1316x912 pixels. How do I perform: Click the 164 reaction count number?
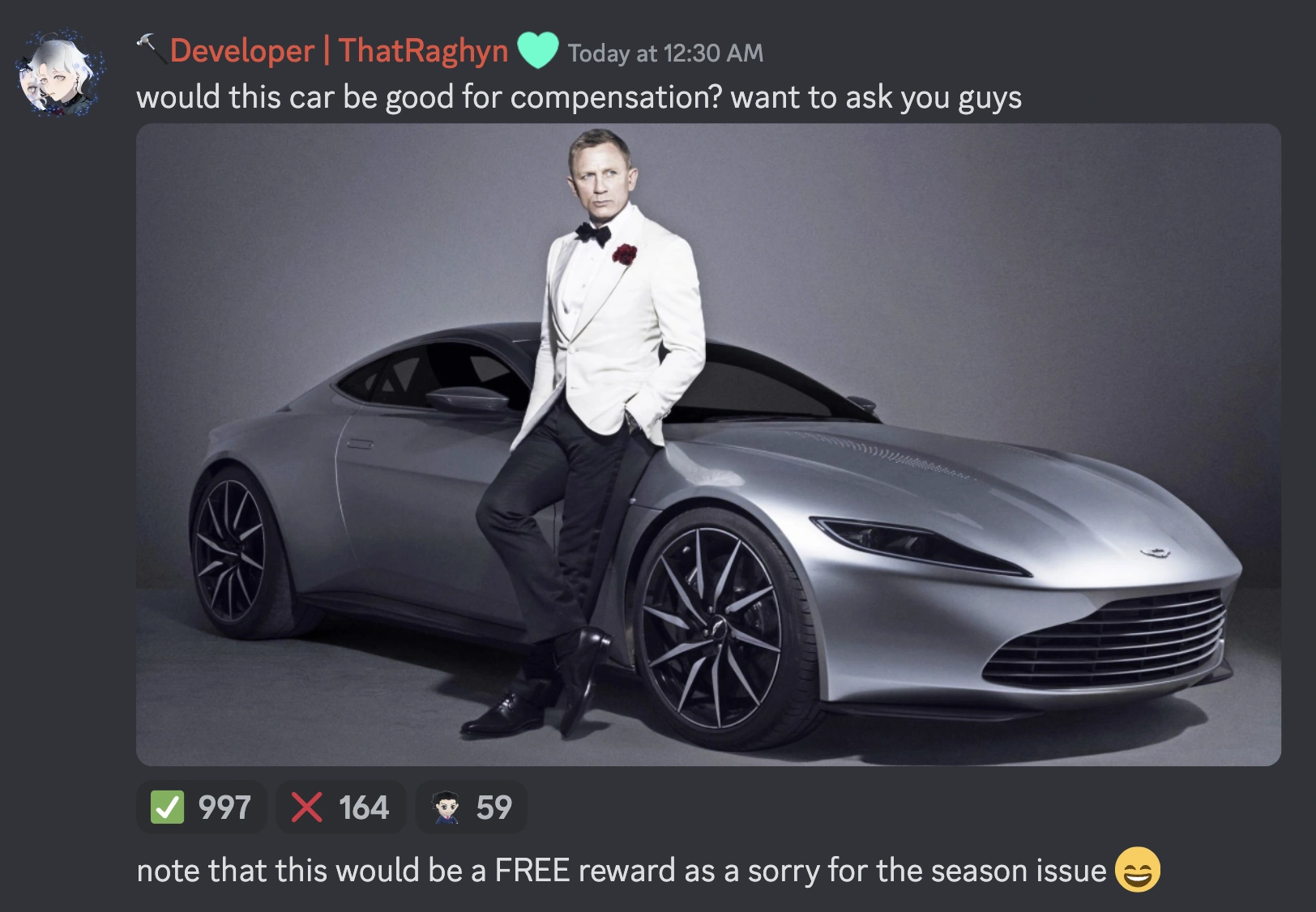click(x=364, y=808)
